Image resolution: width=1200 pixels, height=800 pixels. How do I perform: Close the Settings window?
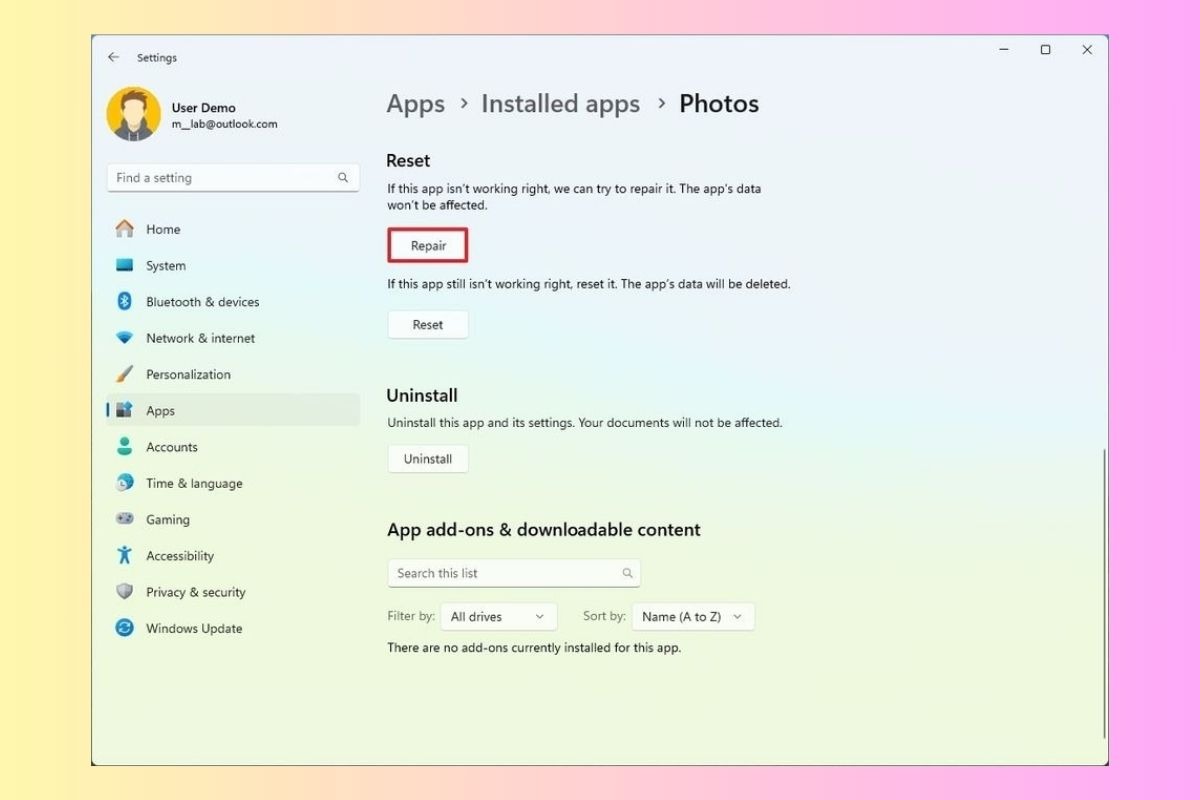click(x=1087, y=50)
